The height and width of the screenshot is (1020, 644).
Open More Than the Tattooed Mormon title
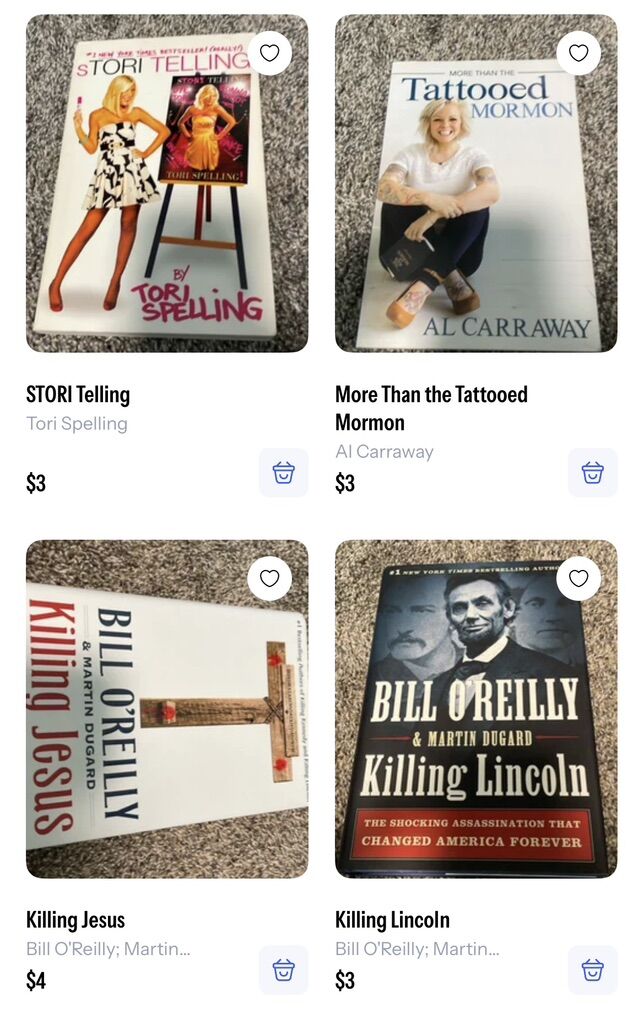click(431, 409)
